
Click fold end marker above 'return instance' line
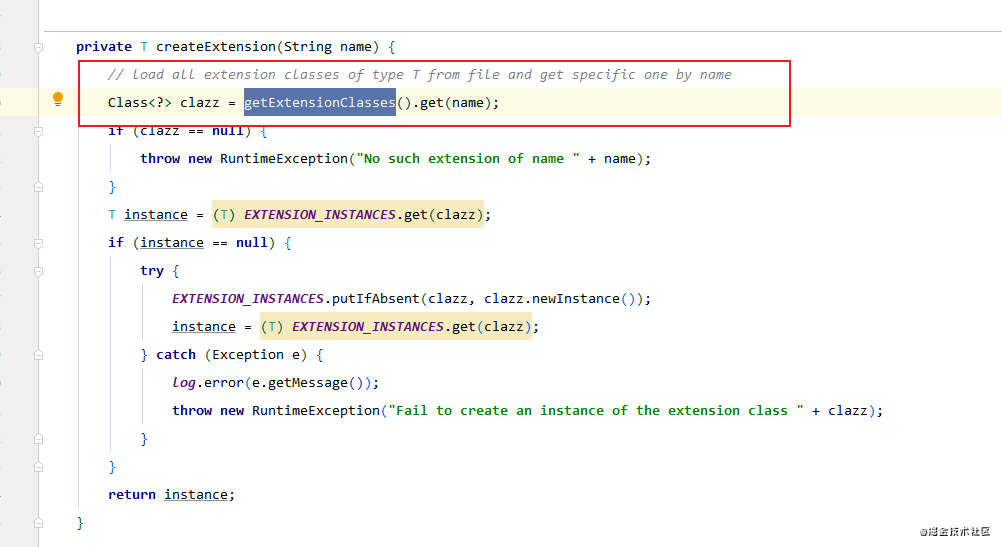pos(38,467)
